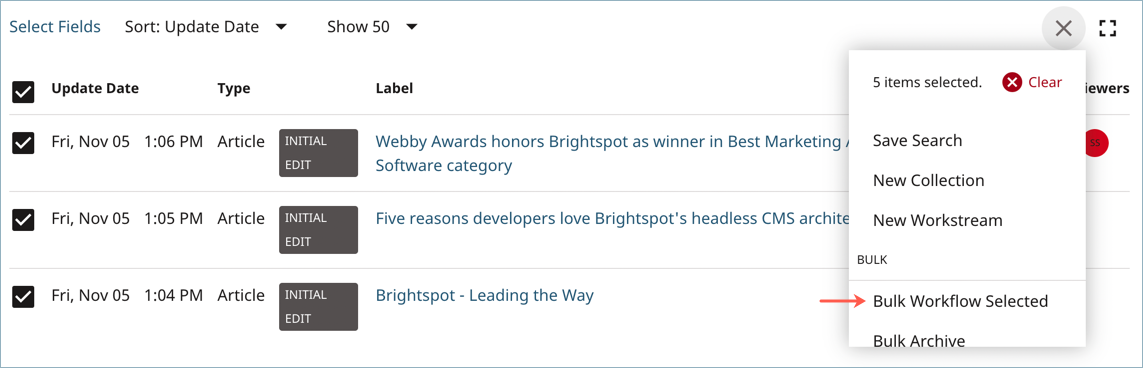Select Save Search menu option

(x=917, y=140)
